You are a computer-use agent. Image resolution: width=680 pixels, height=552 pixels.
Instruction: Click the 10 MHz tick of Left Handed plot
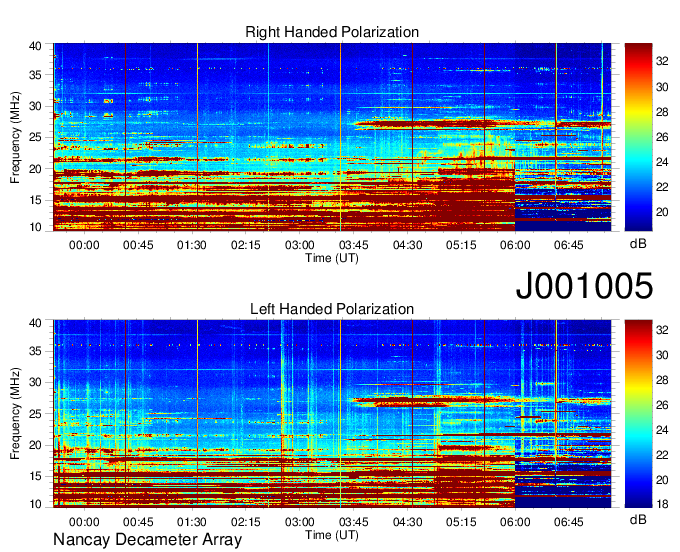(x=35, y=504)
